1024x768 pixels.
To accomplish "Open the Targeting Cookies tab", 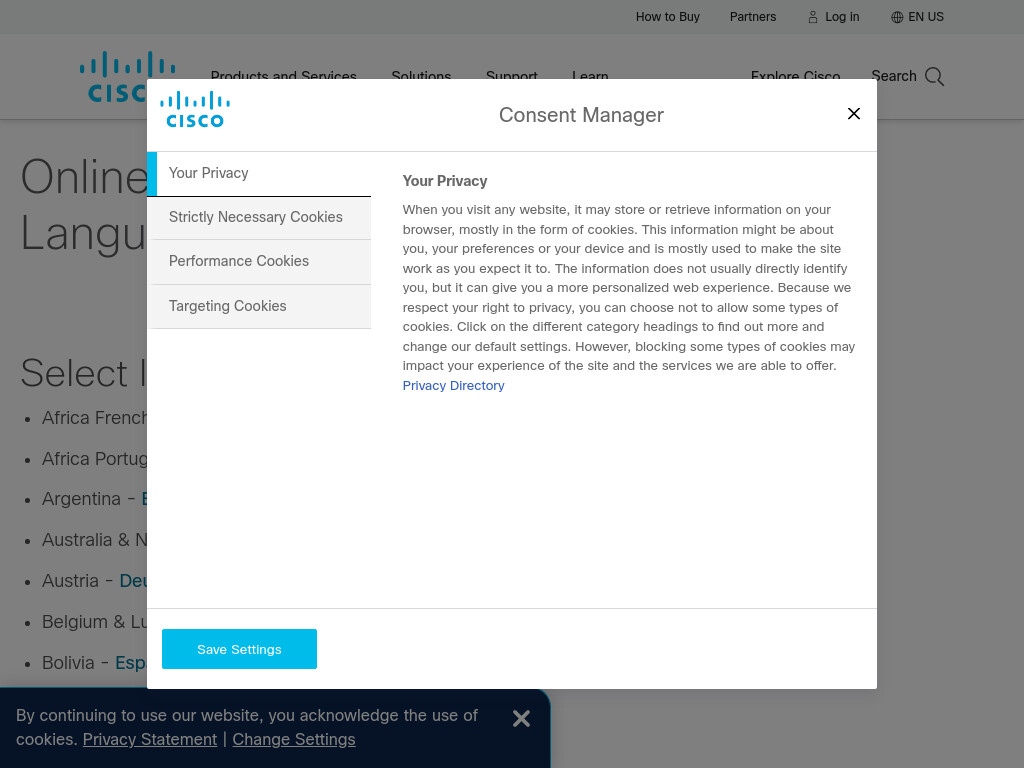I will click(x=259, y=306).
